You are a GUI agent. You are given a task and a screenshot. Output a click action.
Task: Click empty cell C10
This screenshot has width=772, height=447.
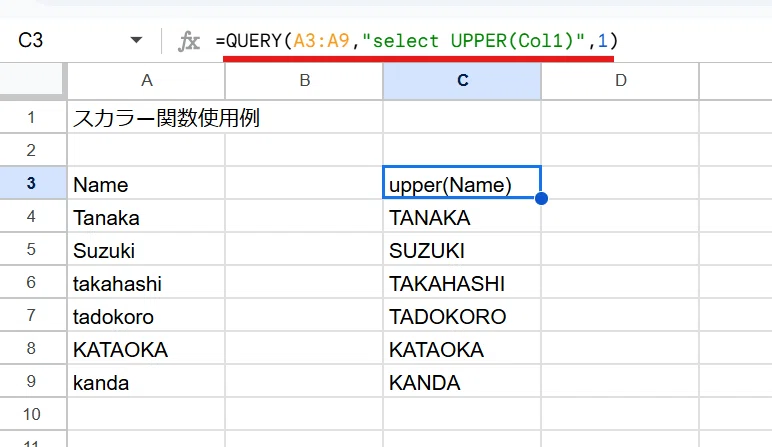click(462, 414)
